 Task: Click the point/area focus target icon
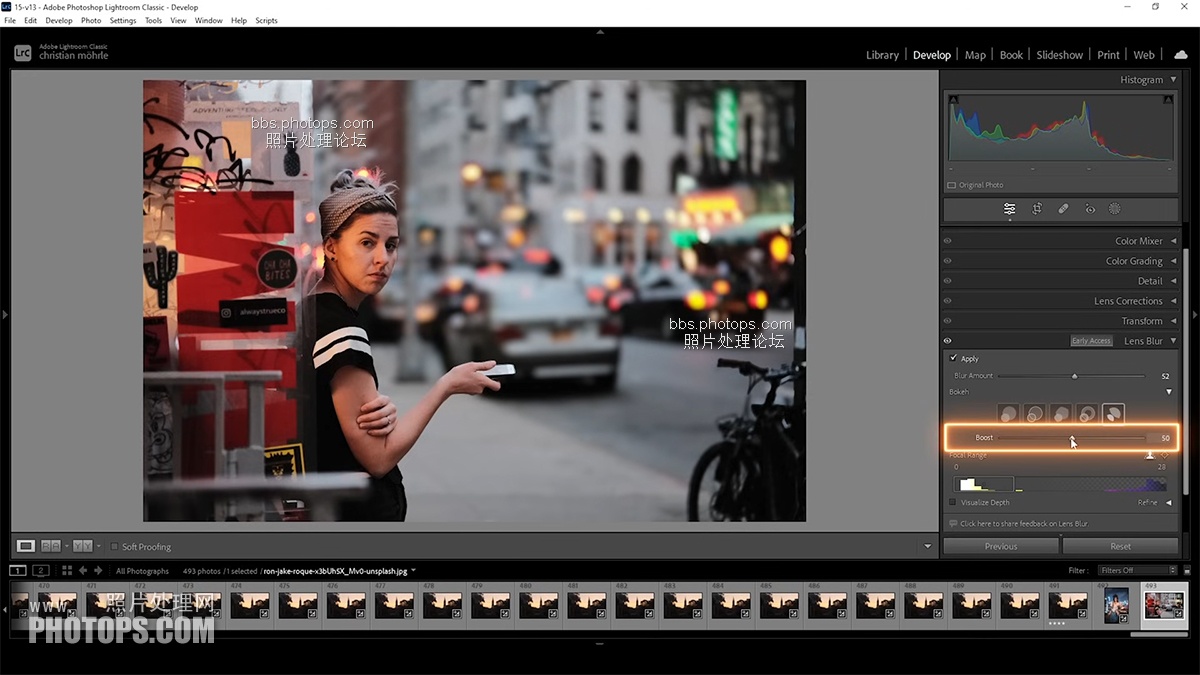point(1164,455)
